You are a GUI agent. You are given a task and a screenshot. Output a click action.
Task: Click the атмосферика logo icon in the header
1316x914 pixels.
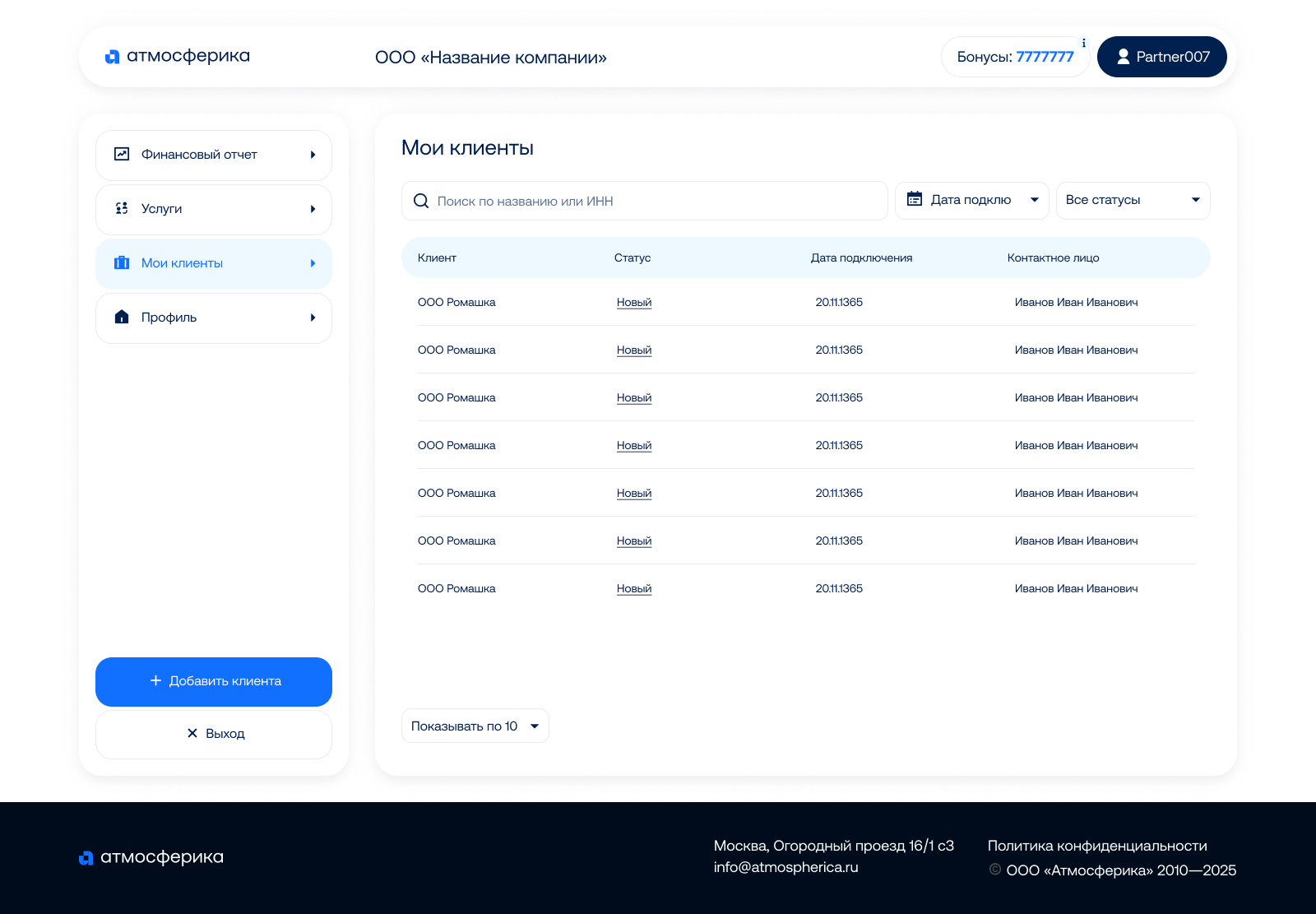(x=113, y=57)
